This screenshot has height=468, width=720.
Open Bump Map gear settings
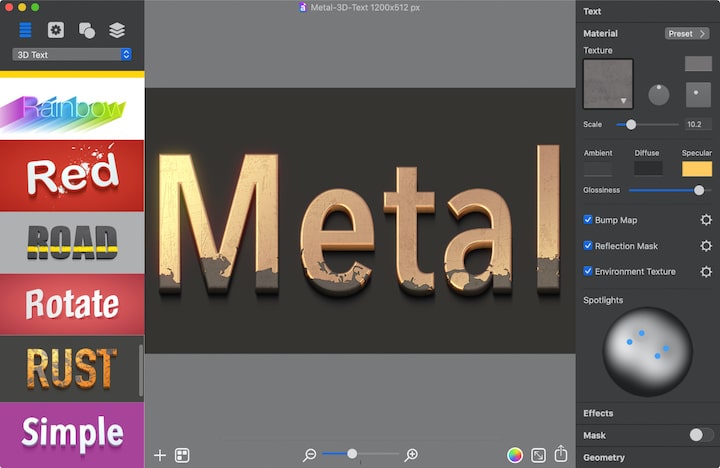pos(706,220)
